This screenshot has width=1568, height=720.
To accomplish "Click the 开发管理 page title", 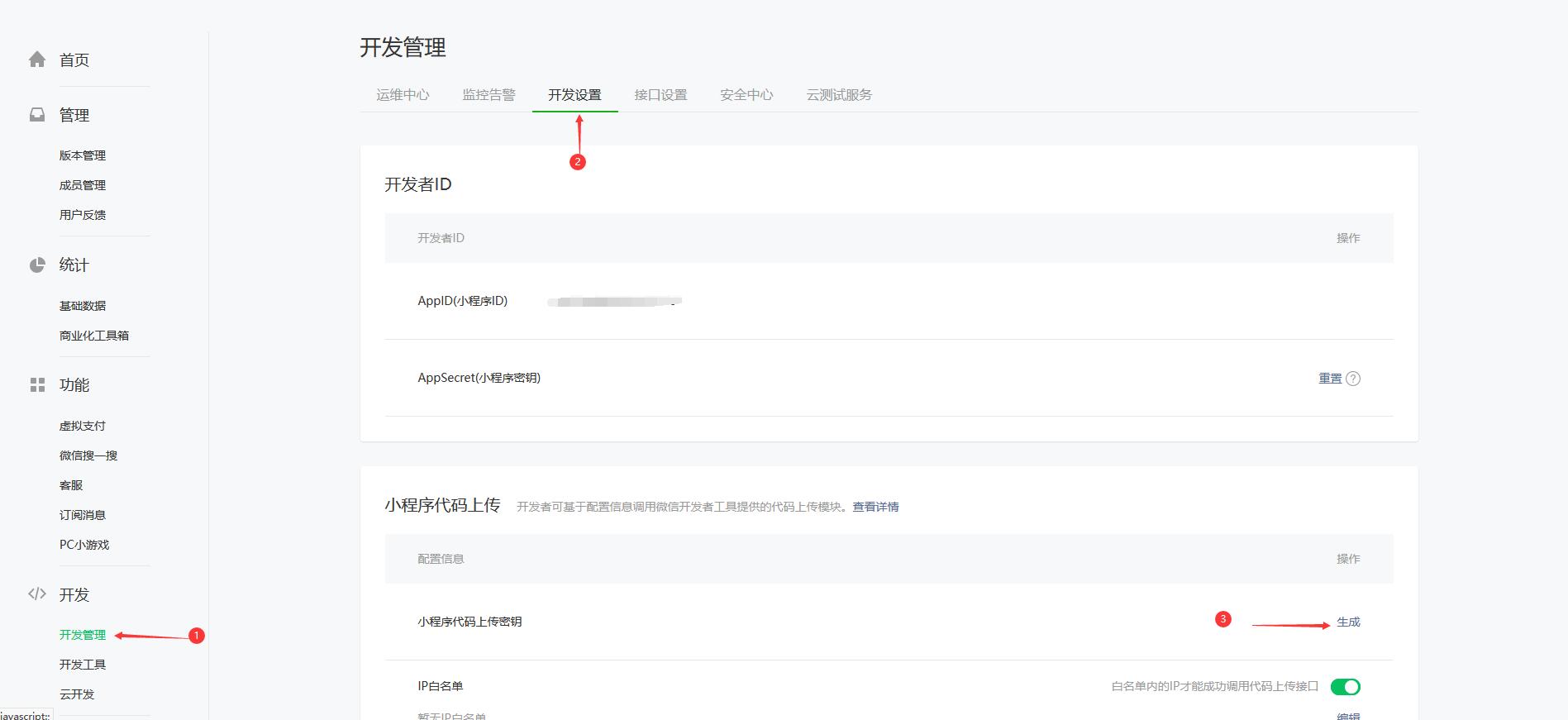I will 403,48.
